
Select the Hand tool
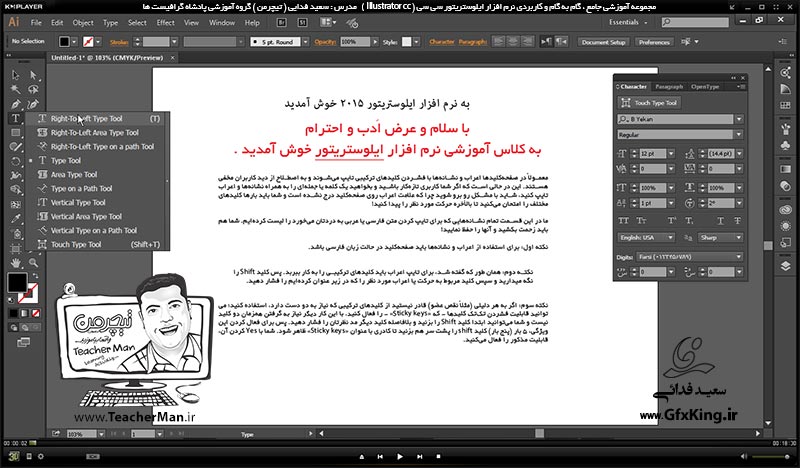point(15,263)
